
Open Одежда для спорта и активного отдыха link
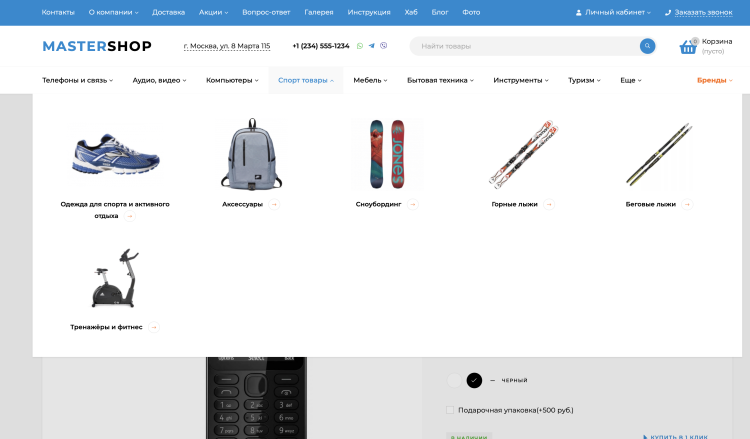[x=115, y=210]
